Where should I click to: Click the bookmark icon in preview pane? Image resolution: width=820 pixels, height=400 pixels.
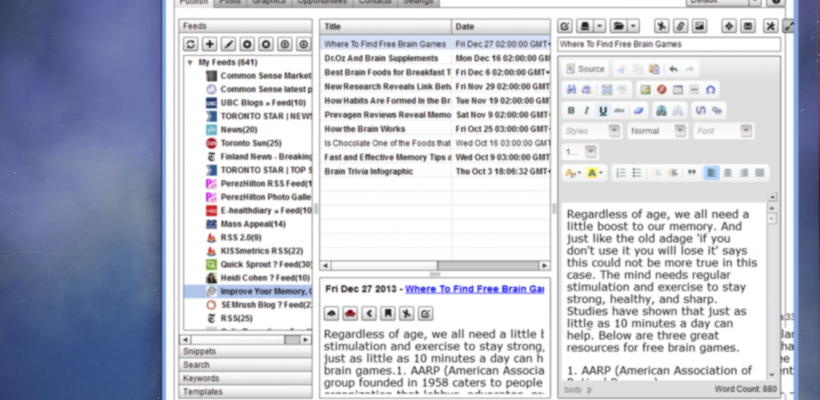tap(388, 313)
